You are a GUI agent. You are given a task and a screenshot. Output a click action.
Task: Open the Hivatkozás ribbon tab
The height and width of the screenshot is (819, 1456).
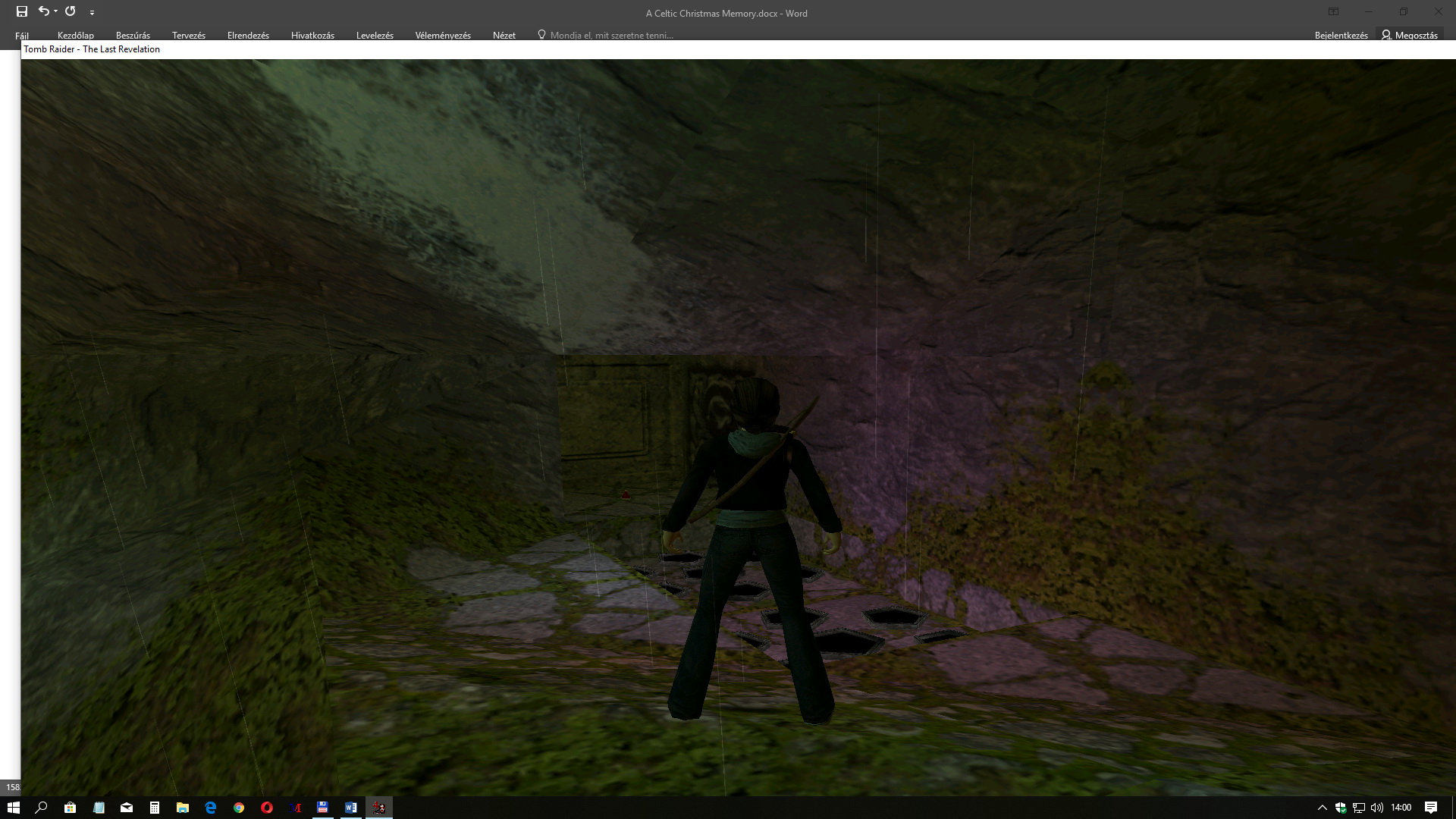pos(312,36)
